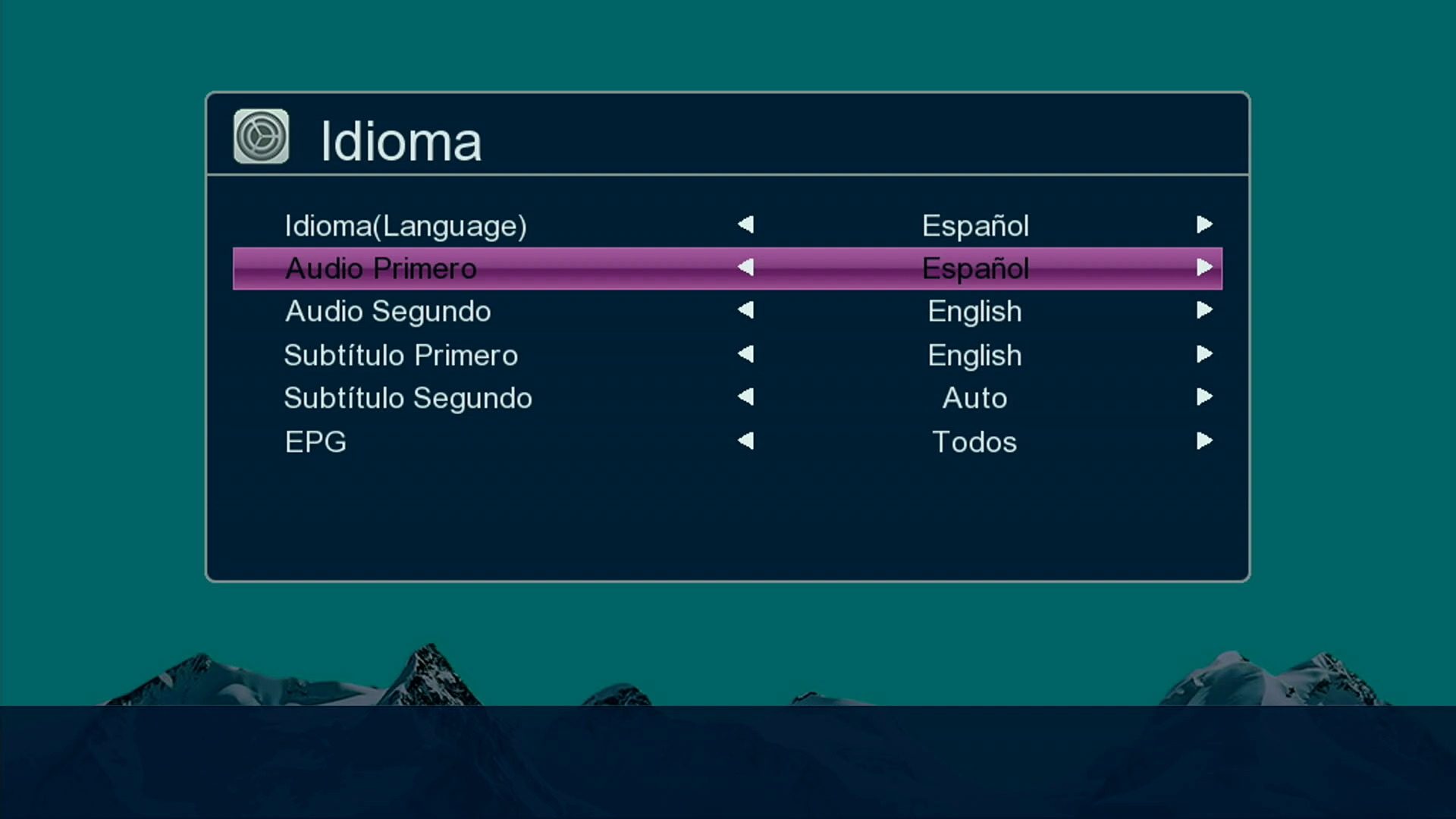This screenshot has height=819, width=1456.
Task: Click left arrow on EPG row
Action: click(746, 441)
